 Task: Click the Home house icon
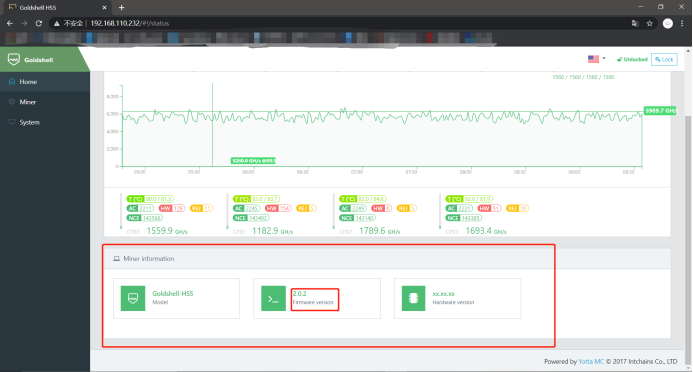click(11, 82)
